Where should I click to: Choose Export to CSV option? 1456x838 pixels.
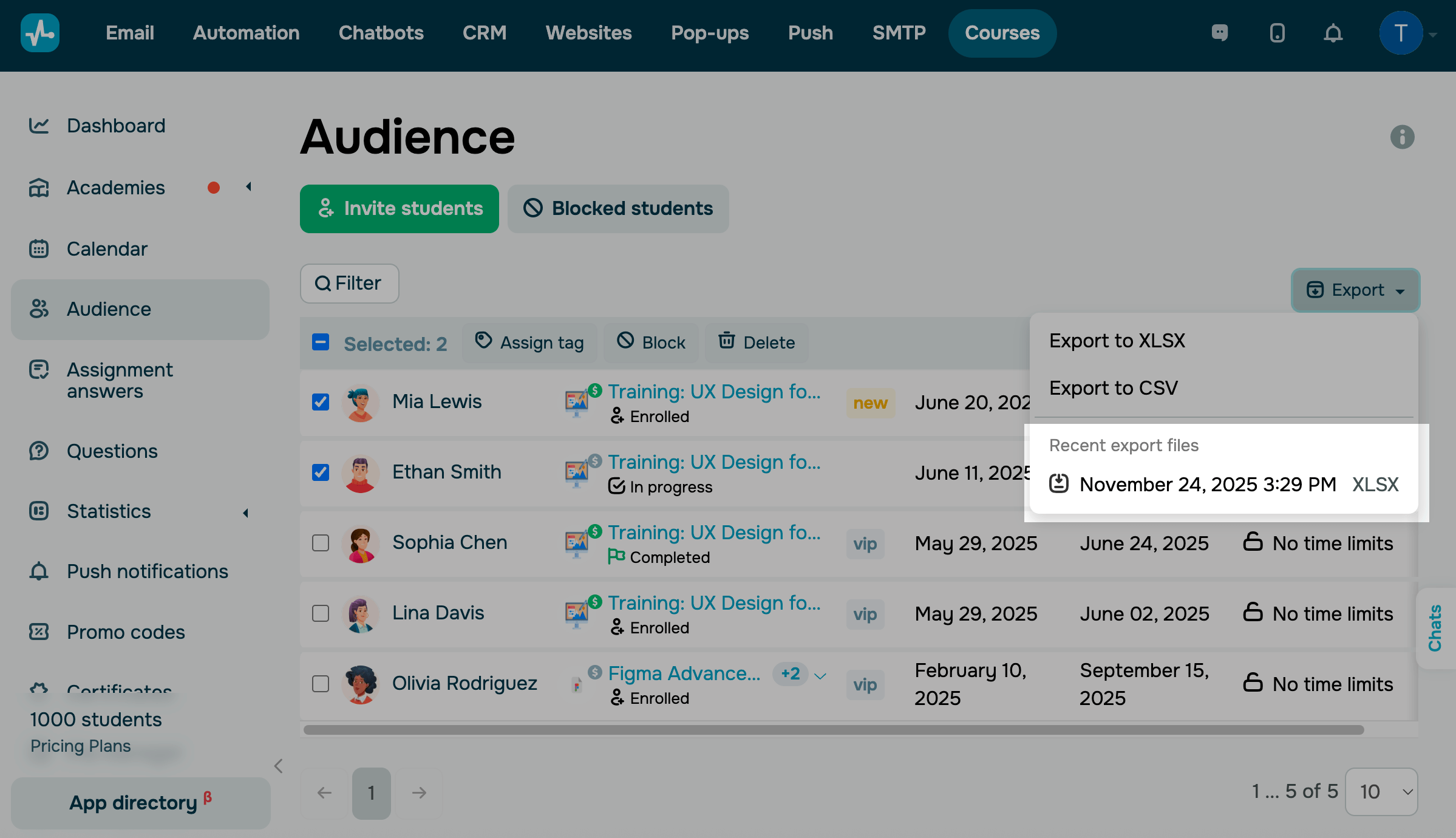(x=1114, y=388)
